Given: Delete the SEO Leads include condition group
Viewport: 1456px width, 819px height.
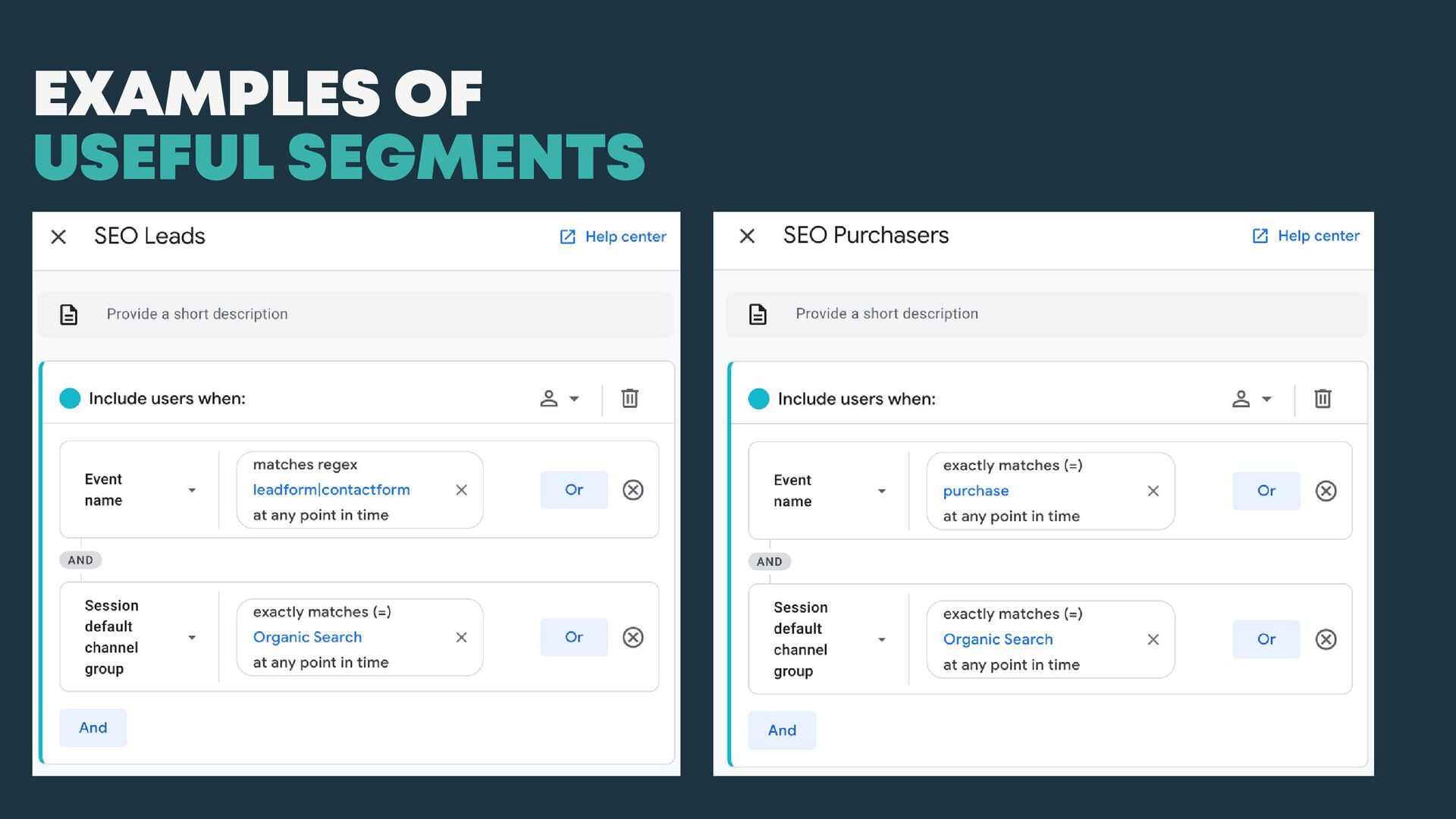Looking at the screenshot, I should pyautogui.click(x=629, y=398).
